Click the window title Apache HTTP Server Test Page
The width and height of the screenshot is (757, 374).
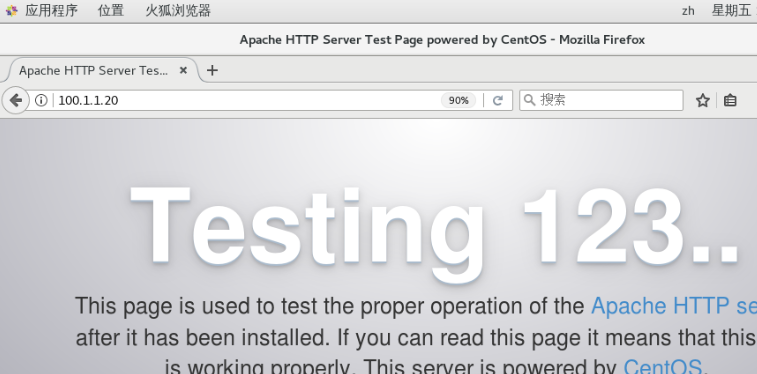coord(442,40)
